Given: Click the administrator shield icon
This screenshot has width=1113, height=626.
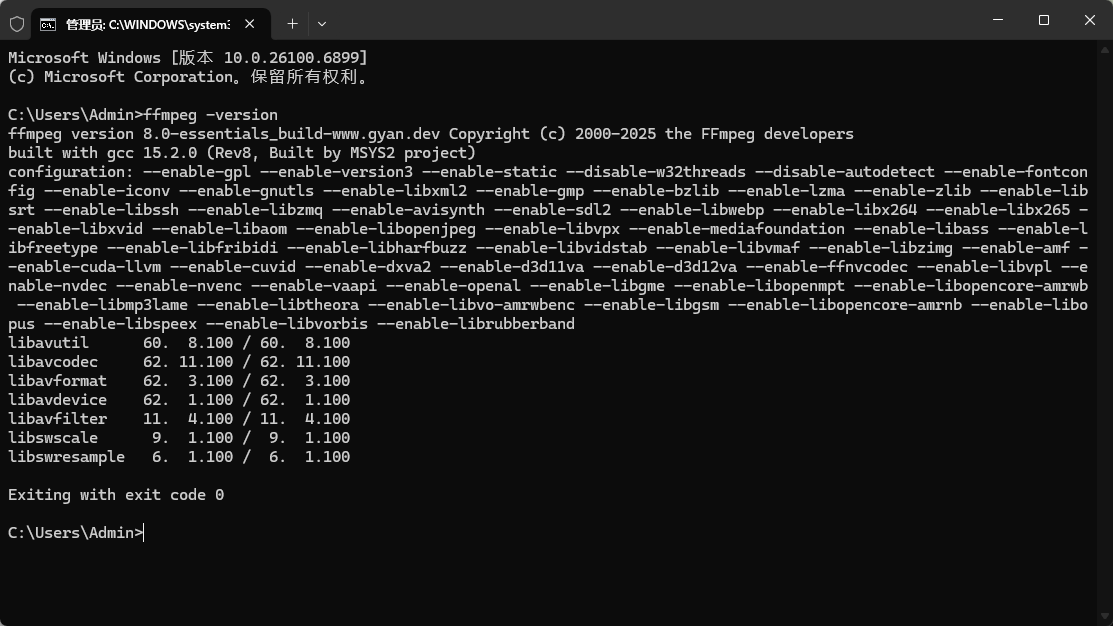Looking at the screenshot, I should point(17,23).
